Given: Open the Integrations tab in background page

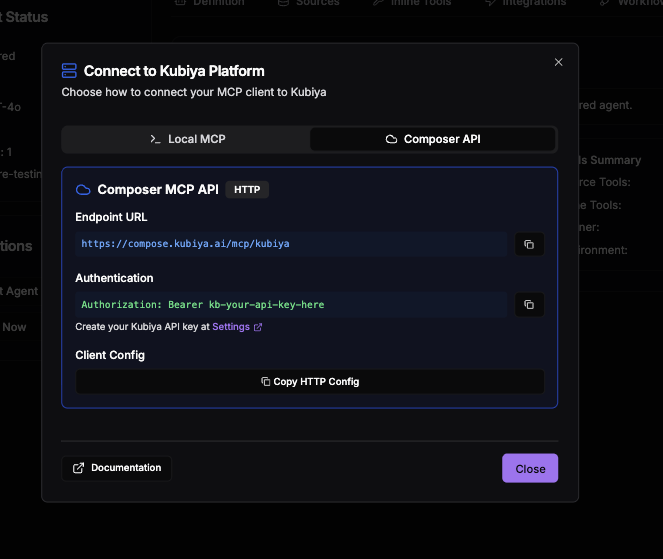Looking at the screenshot, I should coord(526,3).
